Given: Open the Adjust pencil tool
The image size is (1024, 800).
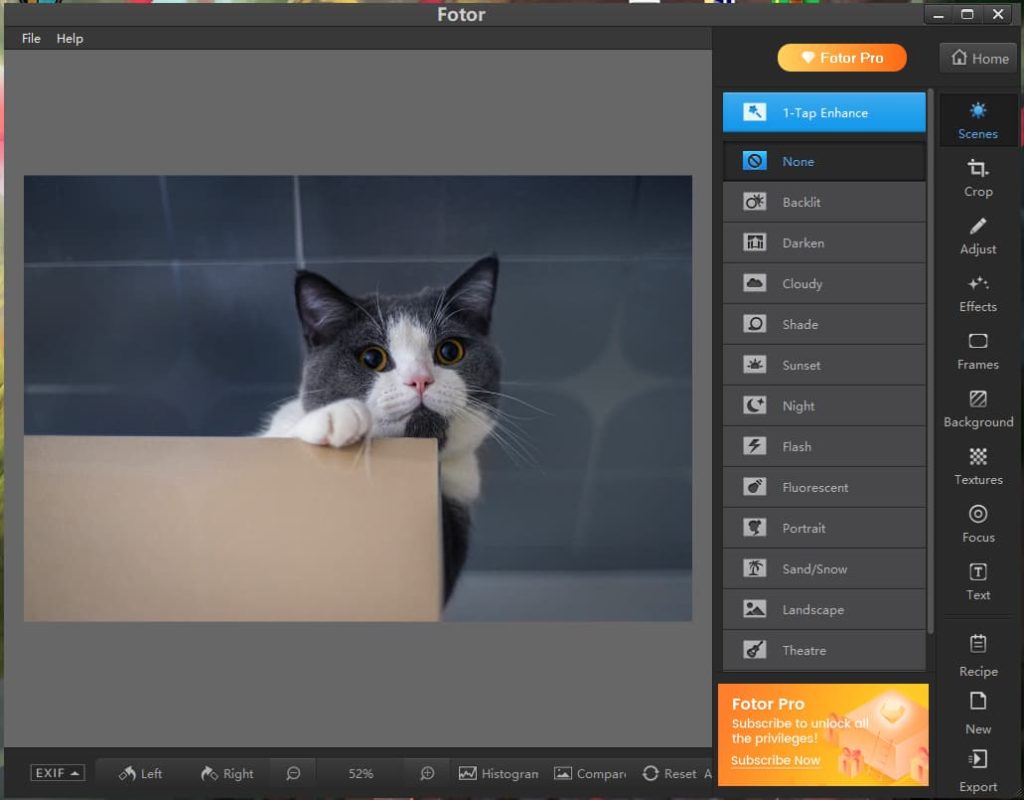Looking at the screenshot, I should click(978, 235).
